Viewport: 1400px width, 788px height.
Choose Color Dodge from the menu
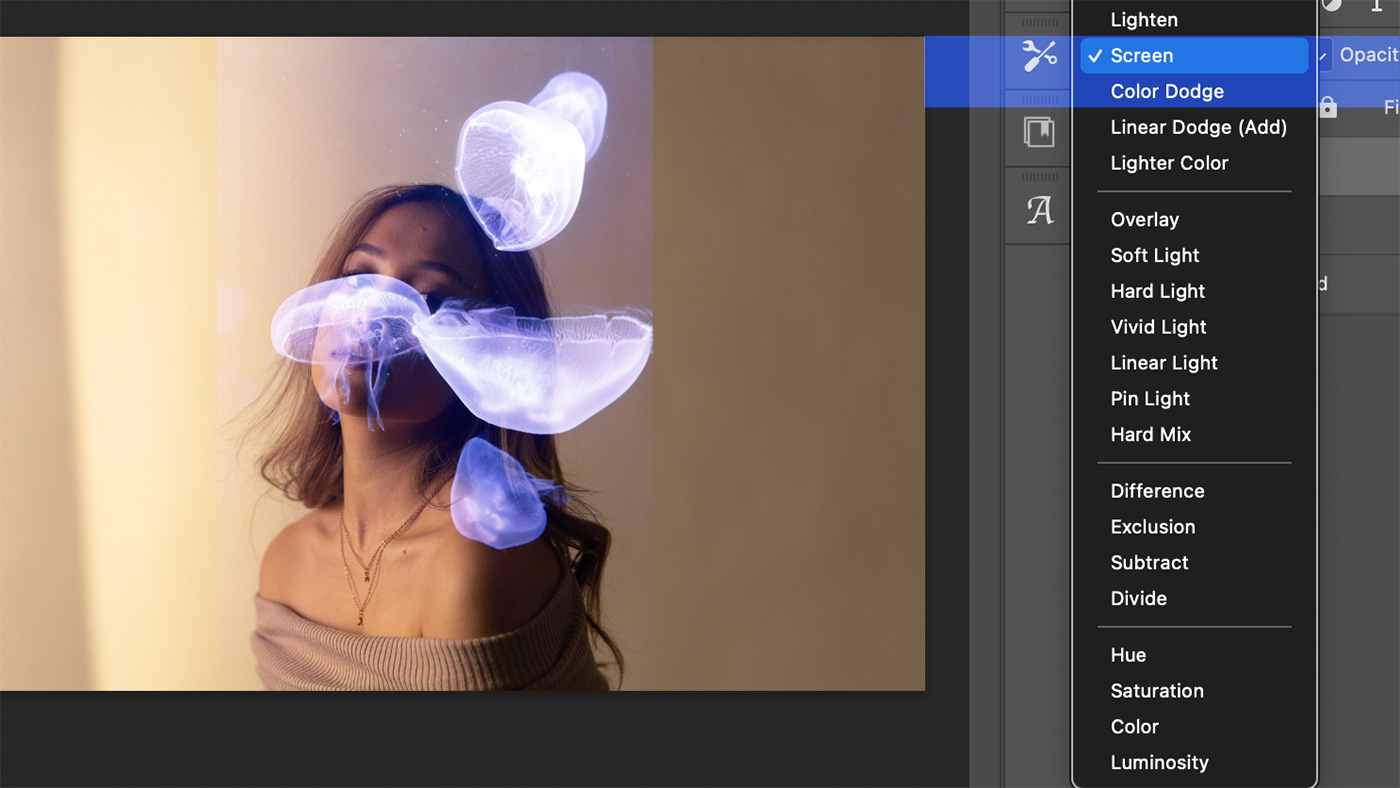click(1167, 91)
